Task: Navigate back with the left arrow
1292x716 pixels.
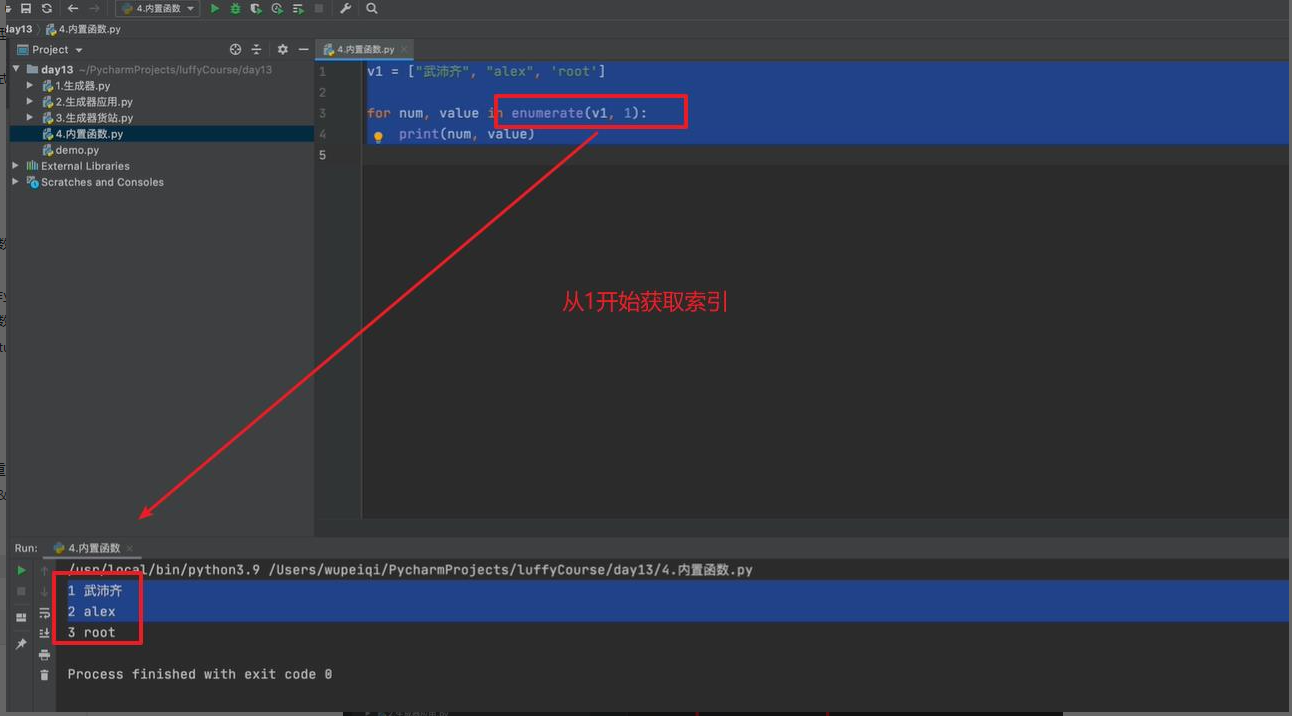Action: [x=73, y=8]
